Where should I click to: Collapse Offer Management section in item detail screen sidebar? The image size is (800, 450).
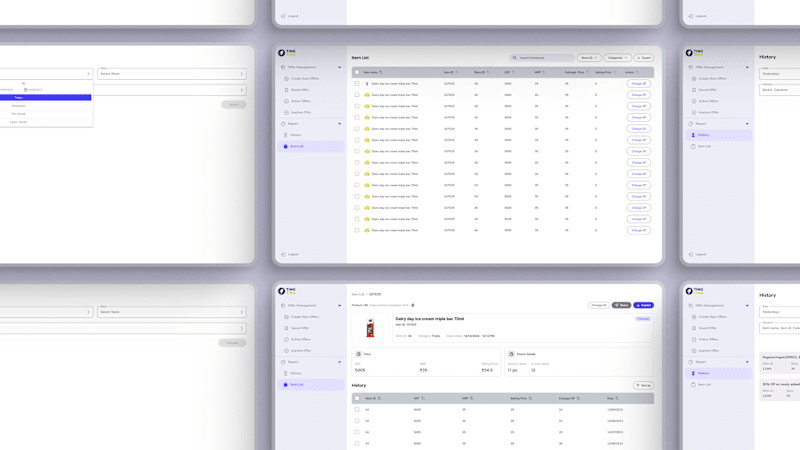pyautogui.click(x=339, y=306)
